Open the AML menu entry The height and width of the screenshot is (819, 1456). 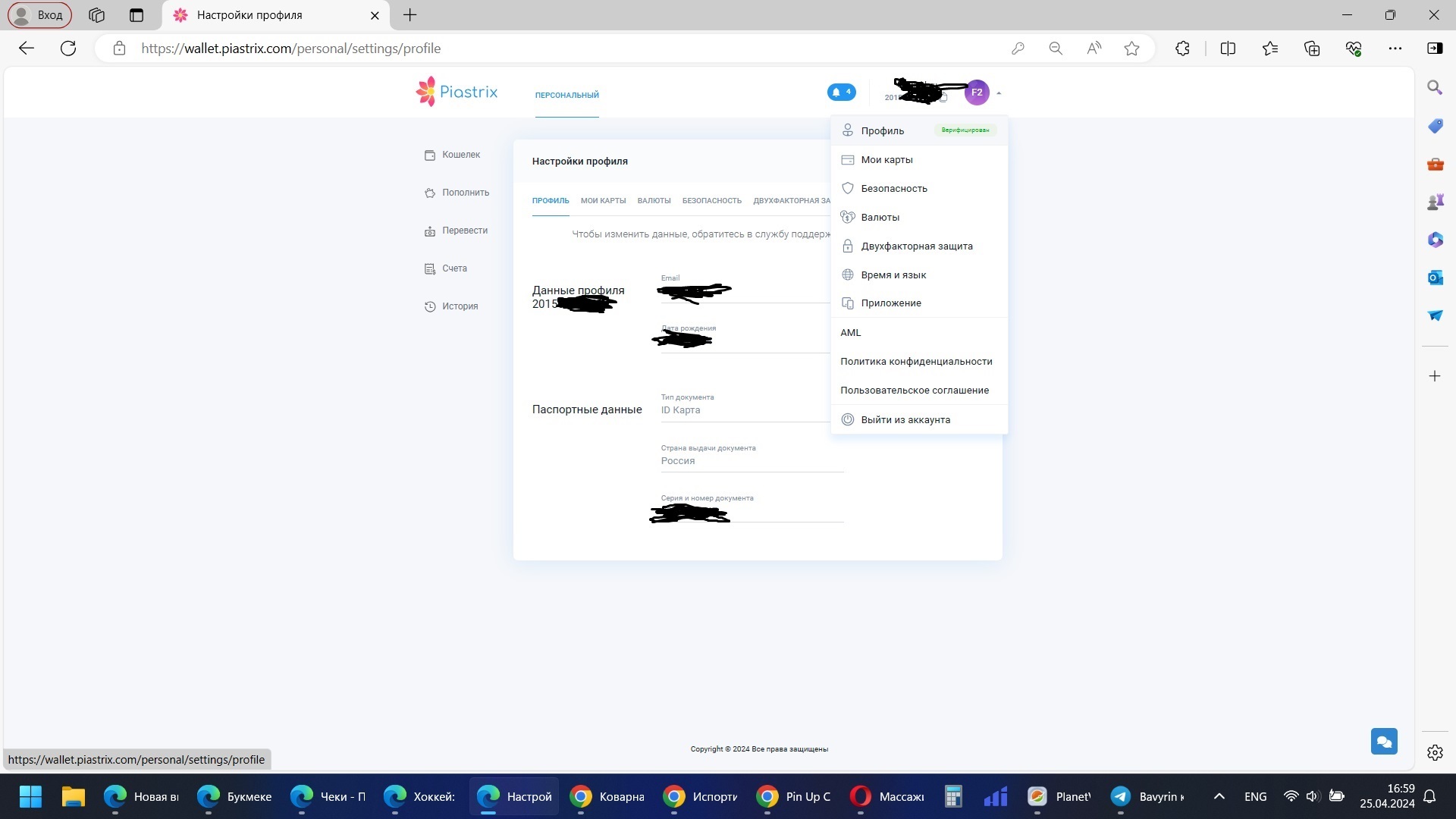pyautogui.click(x=919, y=332)
